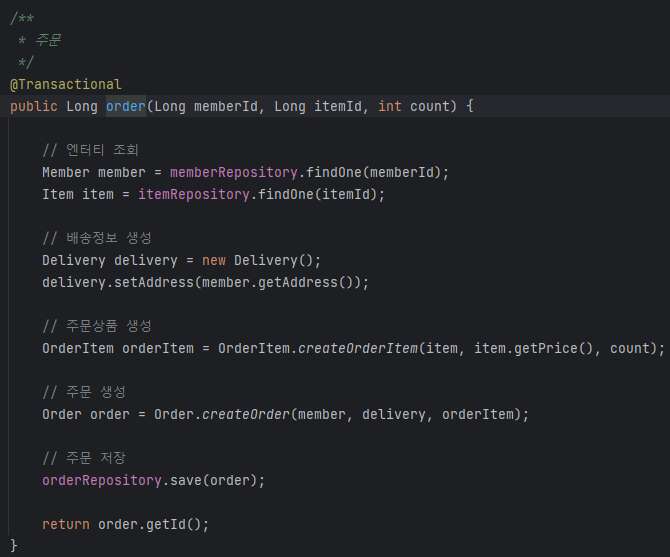The width and height of the screenshot is (670, 557).
Task: Click the 배송정보 생성 comment
Action: coord(97,238)
